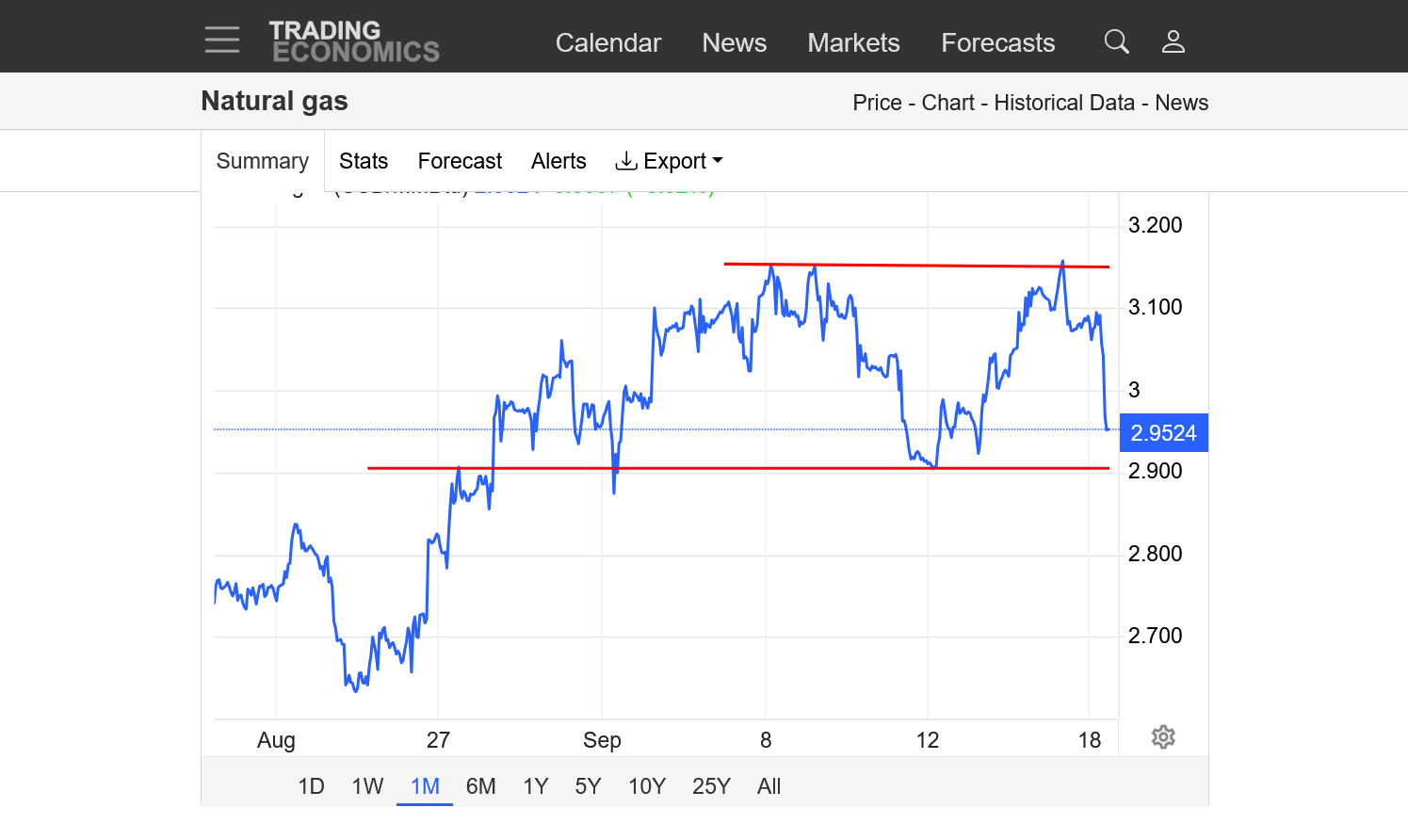Select the 6M time range
The width and height of the screenshot is (1408, 840).
coord(480,786)
